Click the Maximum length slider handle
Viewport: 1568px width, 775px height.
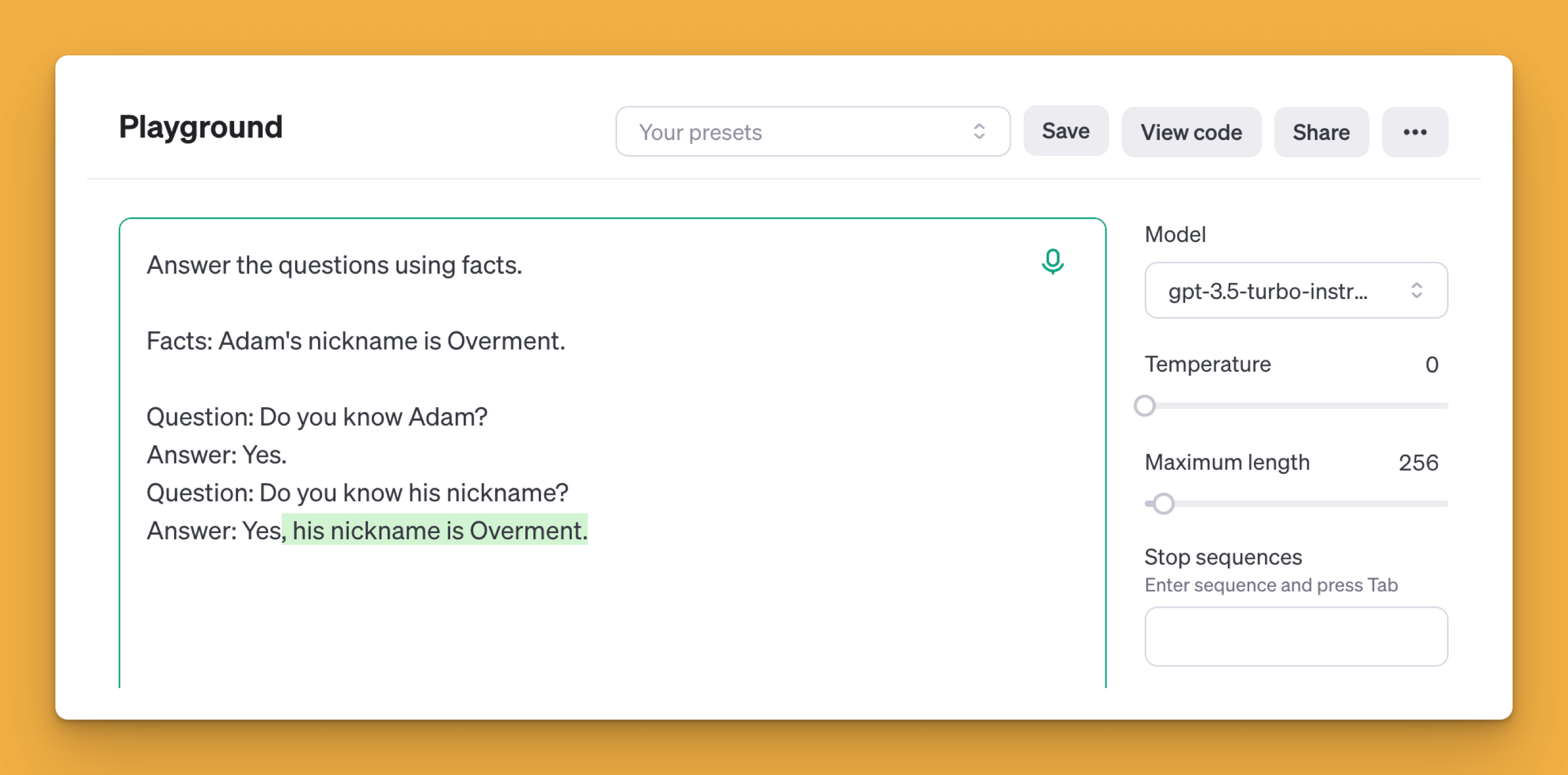tap(1164, 503)
